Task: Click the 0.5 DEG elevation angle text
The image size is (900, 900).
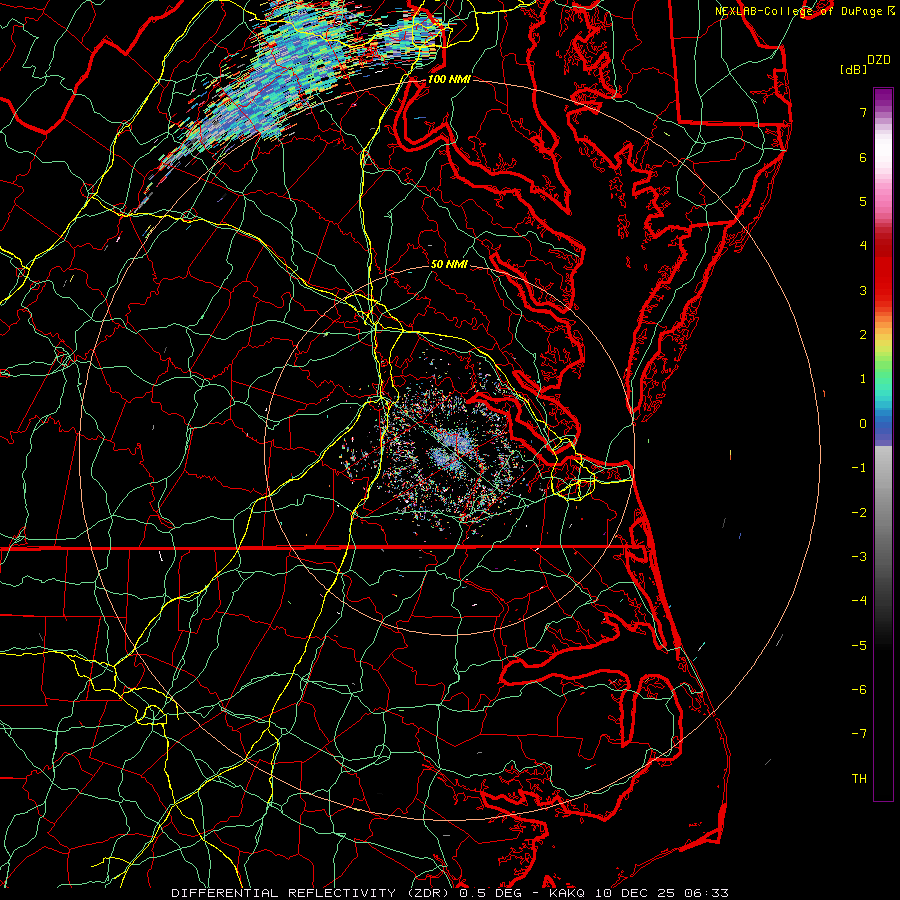Action: [x=490, y=893]
